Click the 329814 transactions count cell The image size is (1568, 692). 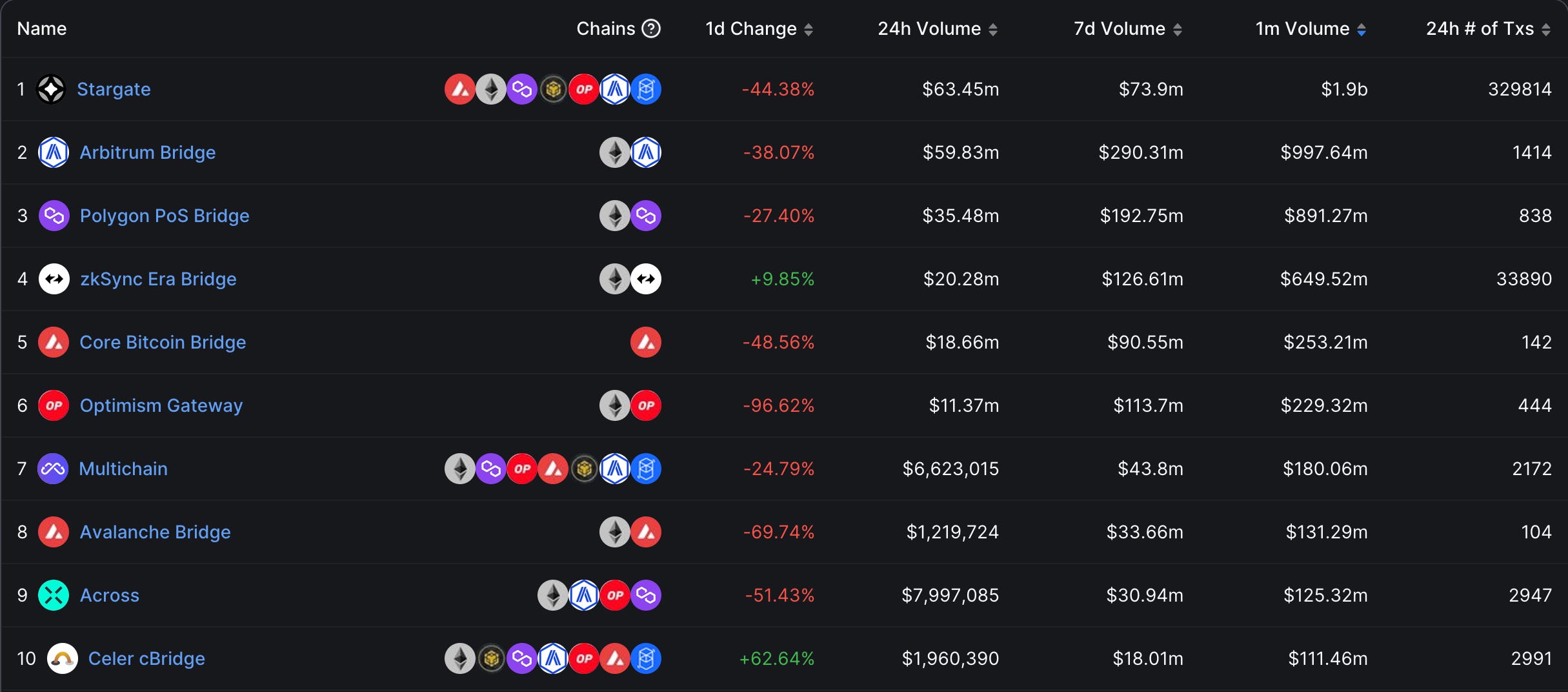pos(1520,89)
